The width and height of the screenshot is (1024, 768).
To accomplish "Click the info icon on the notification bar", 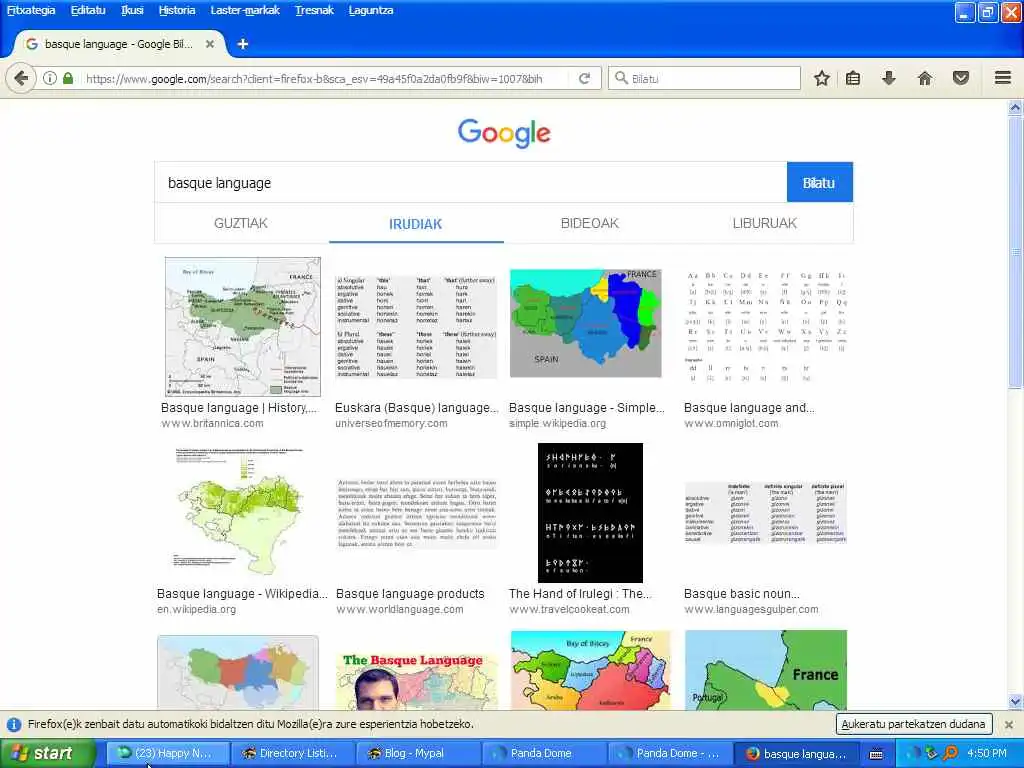I will click(14, 724).
